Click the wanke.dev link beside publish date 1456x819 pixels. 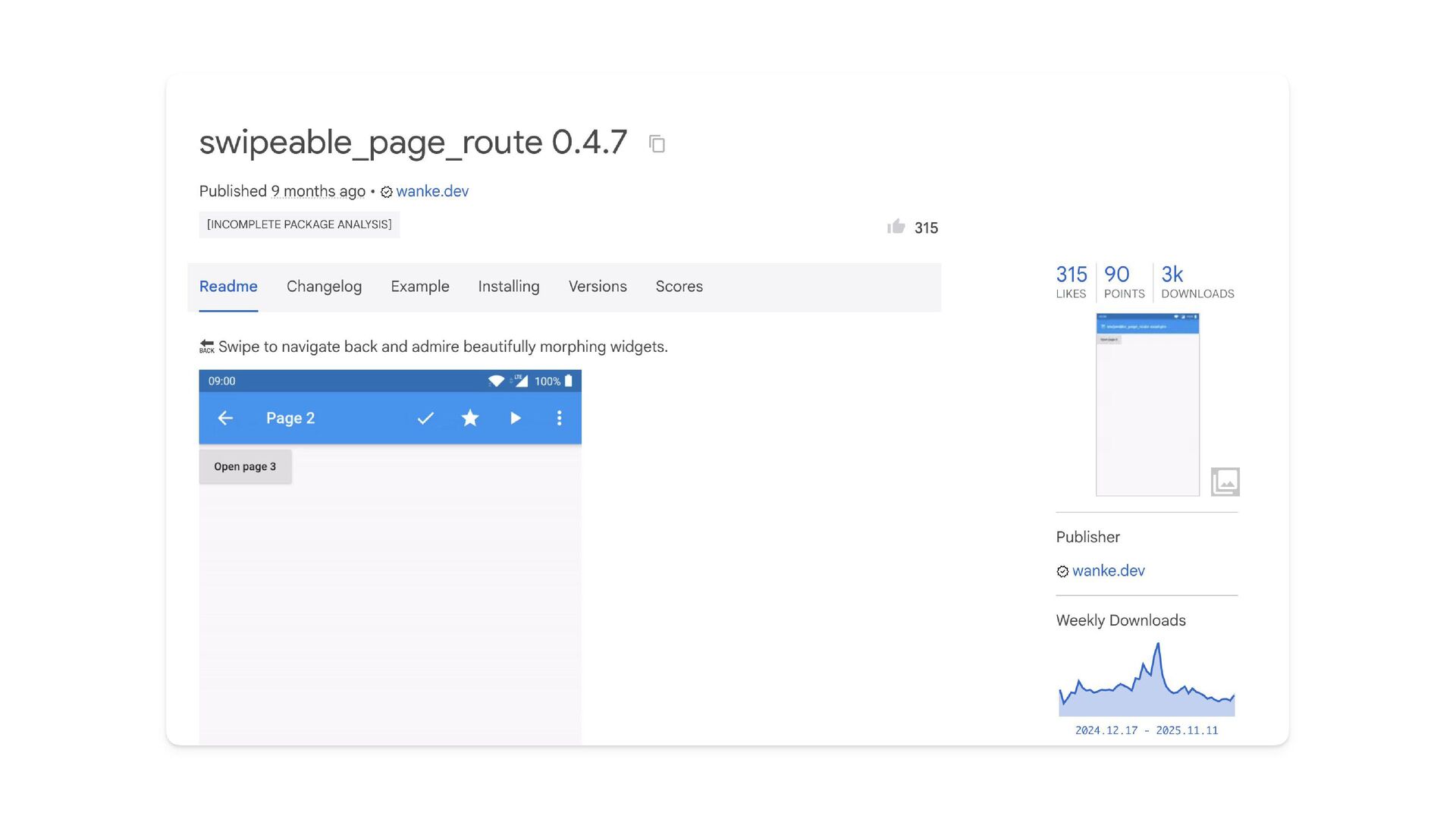pos(432,191)
